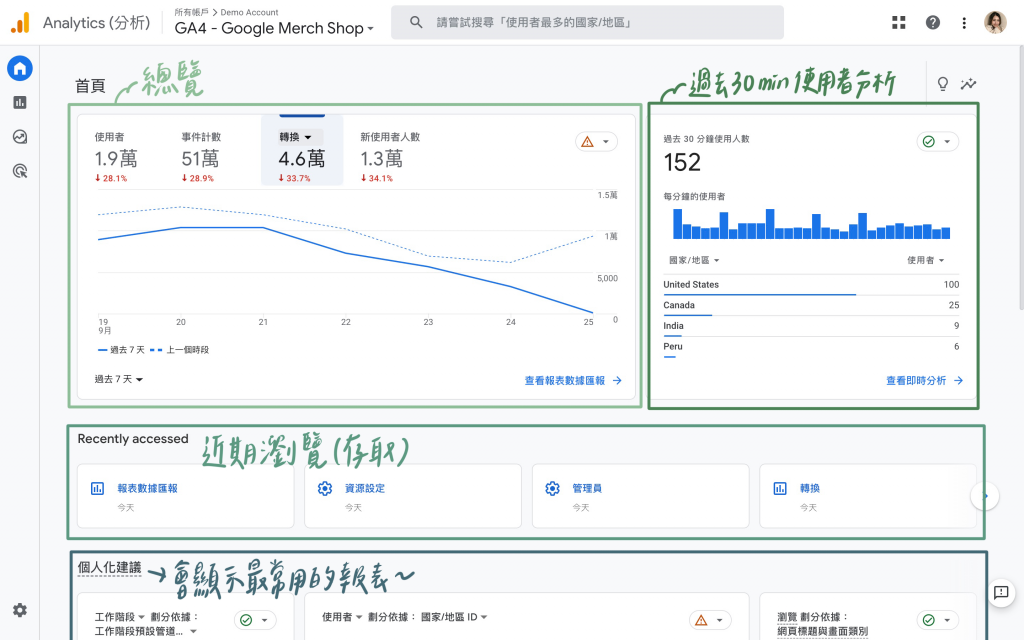Select the 新使用者人數 1.3萬 metric tab
The image size is (1024, 640).
390,157
